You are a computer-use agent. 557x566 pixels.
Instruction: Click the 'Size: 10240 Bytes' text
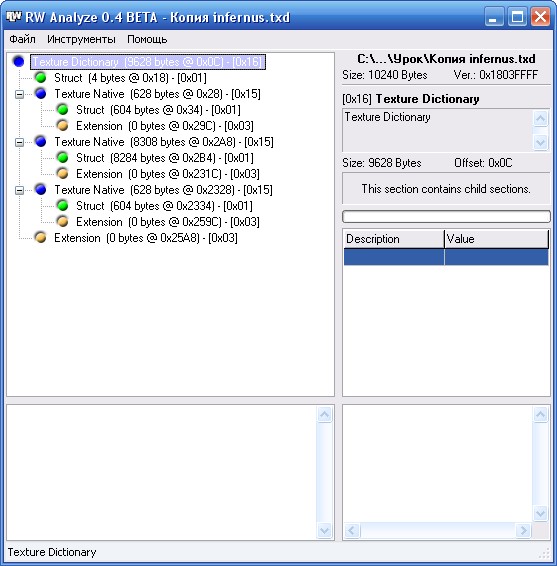385,75
